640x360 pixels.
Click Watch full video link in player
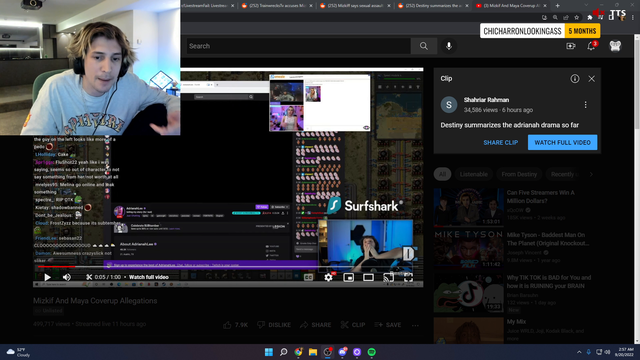pos(149,277)
